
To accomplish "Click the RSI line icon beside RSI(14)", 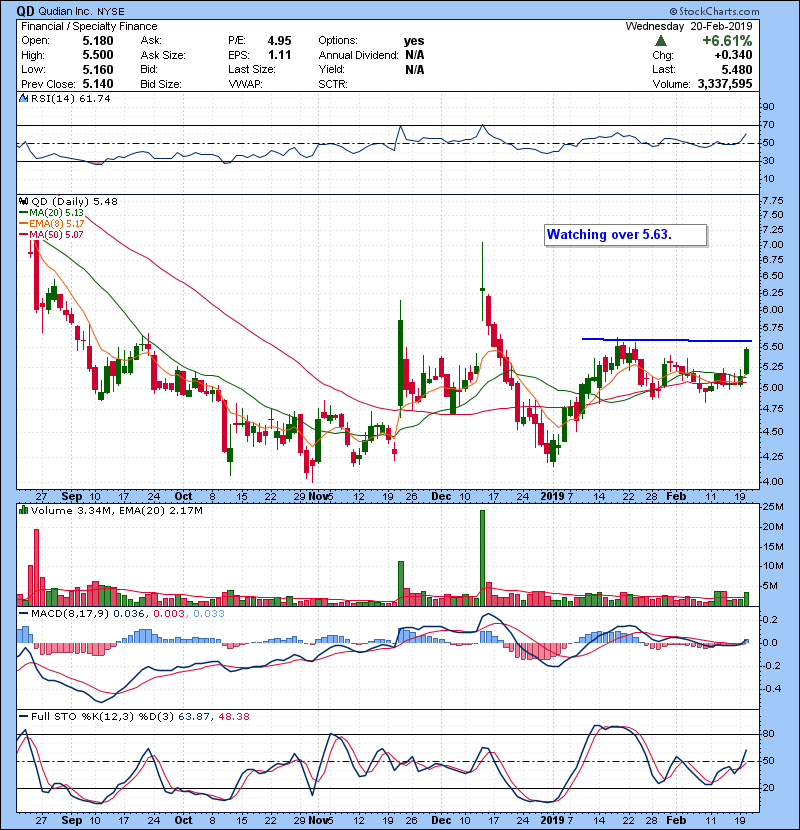I will pos(23,98).
